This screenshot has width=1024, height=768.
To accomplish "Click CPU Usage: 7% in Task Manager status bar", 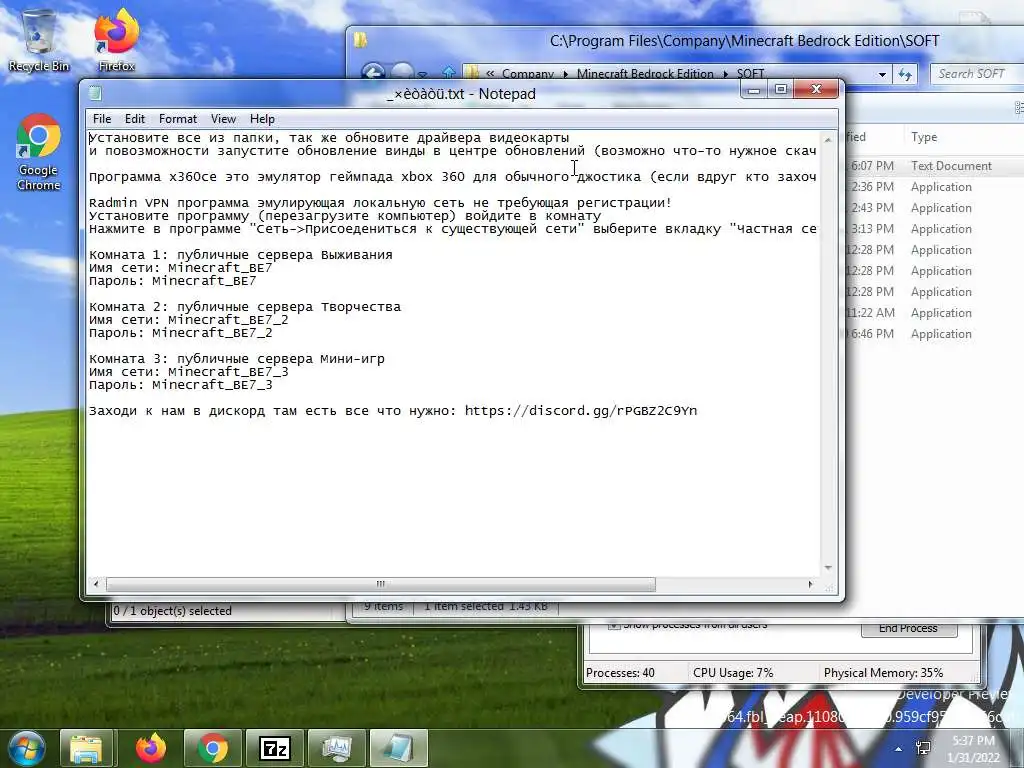I will pyautogui.click(x=733, y=673).
